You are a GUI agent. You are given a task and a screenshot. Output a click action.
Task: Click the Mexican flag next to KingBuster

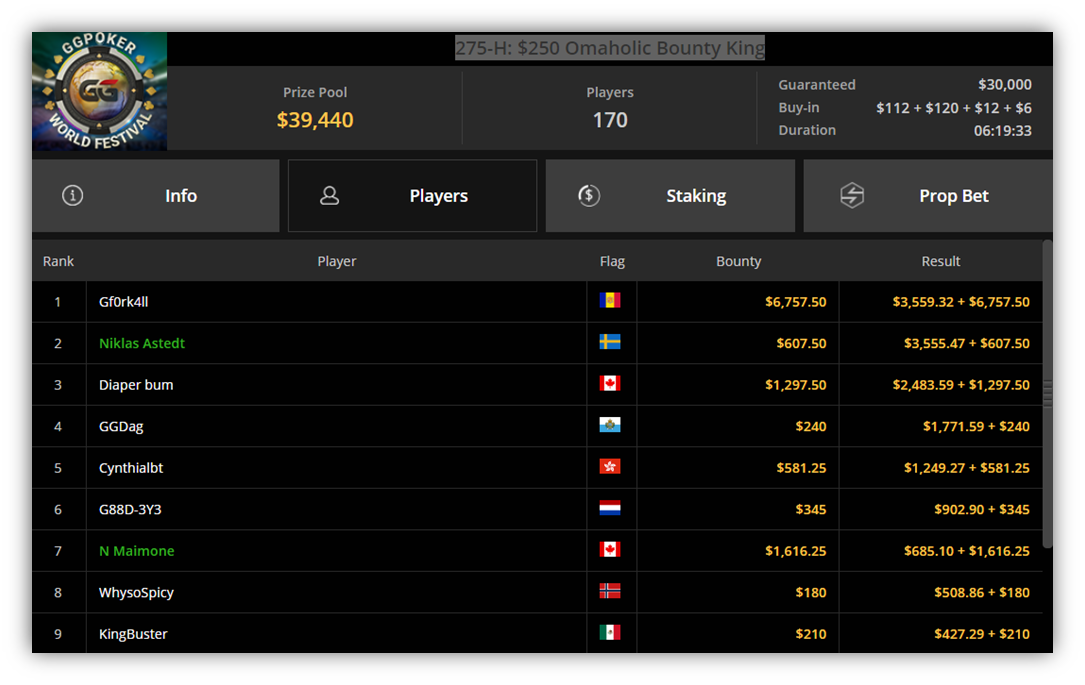610,632
